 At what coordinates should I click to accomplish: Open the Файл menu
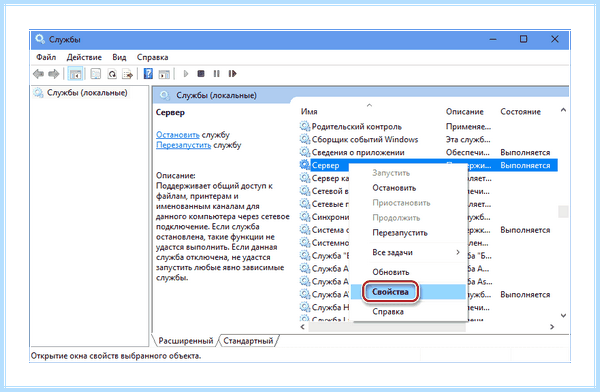pos(46,57)
